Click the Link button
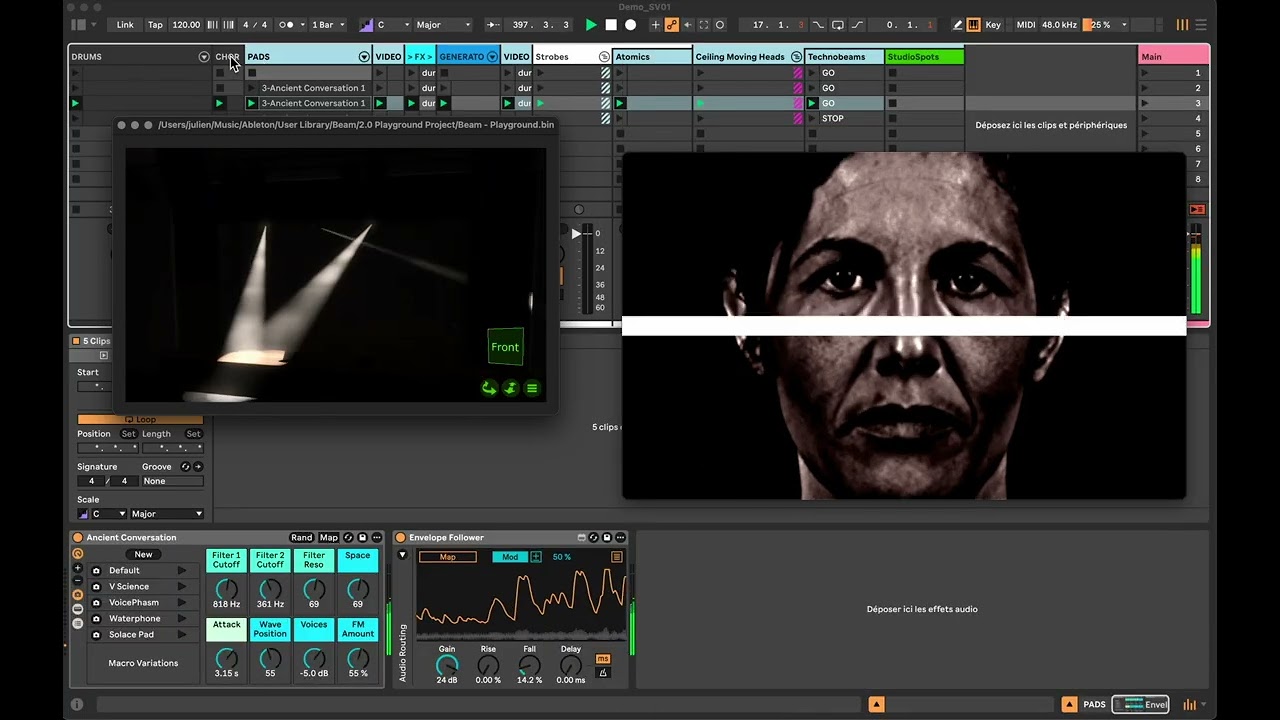1280x720 pixels. click(x=125, y=25)
